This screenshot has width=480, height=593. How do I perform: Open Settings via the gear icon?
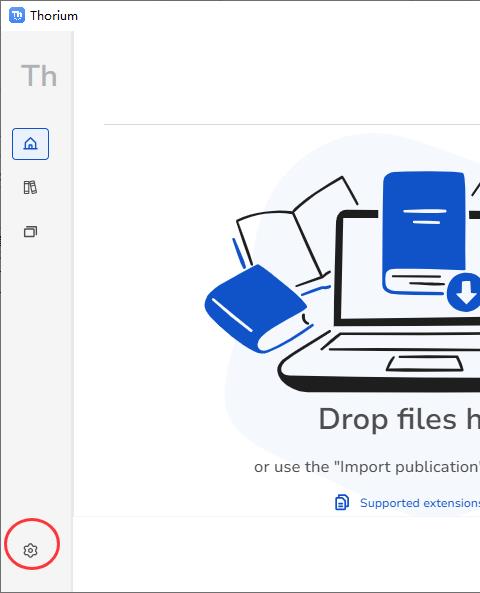click(x=30, y=550)
